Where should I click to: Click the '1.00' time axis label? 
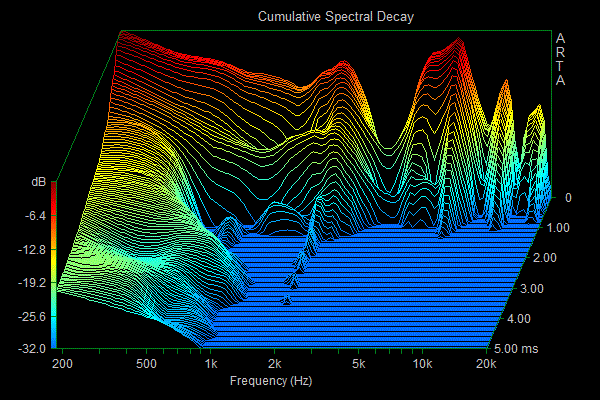click(x=558, y=228)
